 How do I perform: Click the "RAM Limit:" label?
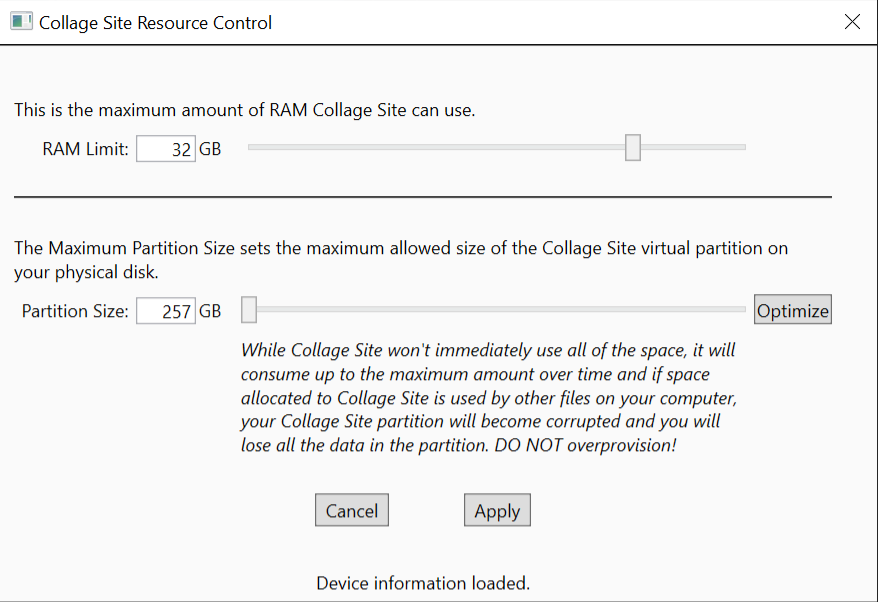click(x=86, y=149)
